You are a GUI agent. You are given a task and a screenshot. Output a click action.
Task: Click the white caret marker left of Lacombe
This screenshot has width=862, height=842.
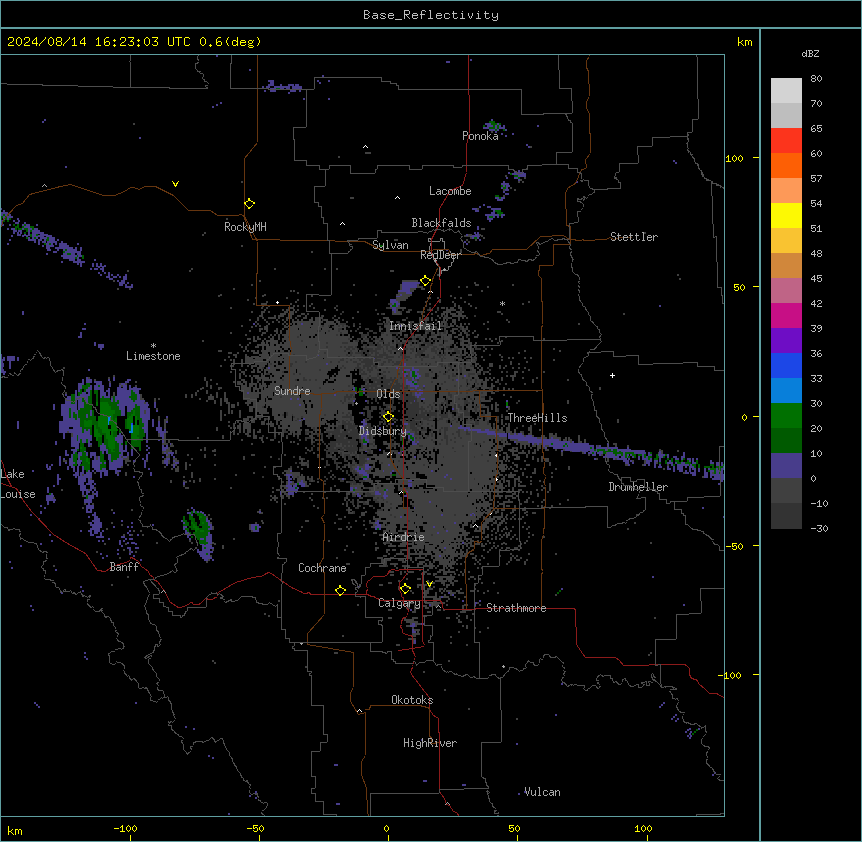397,197
